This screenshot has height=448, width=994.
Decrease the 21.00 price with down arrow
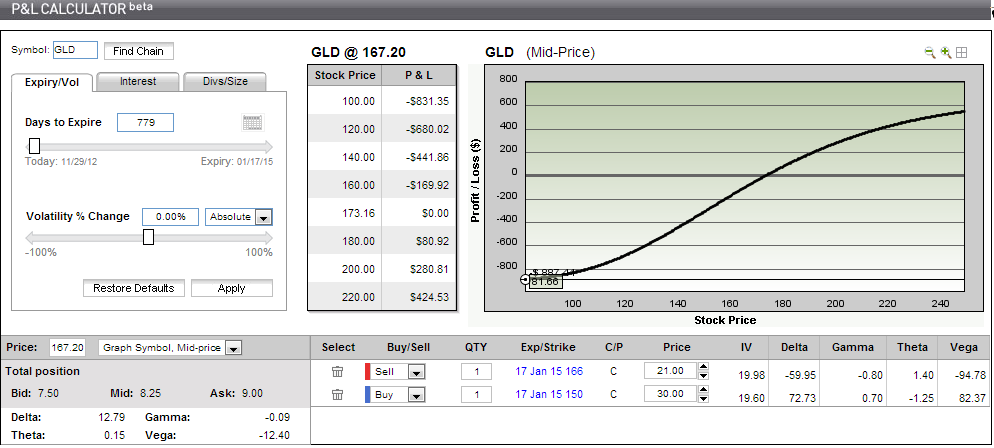[x=703, y=375]
